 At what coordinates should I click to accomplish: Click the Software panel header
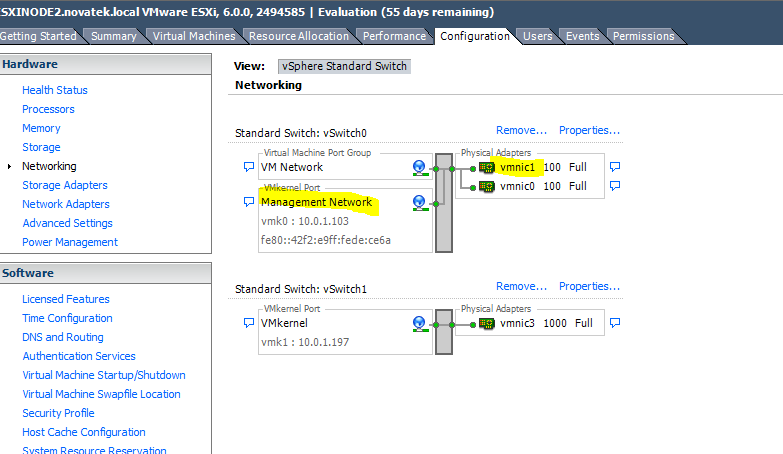pos(105,273)
